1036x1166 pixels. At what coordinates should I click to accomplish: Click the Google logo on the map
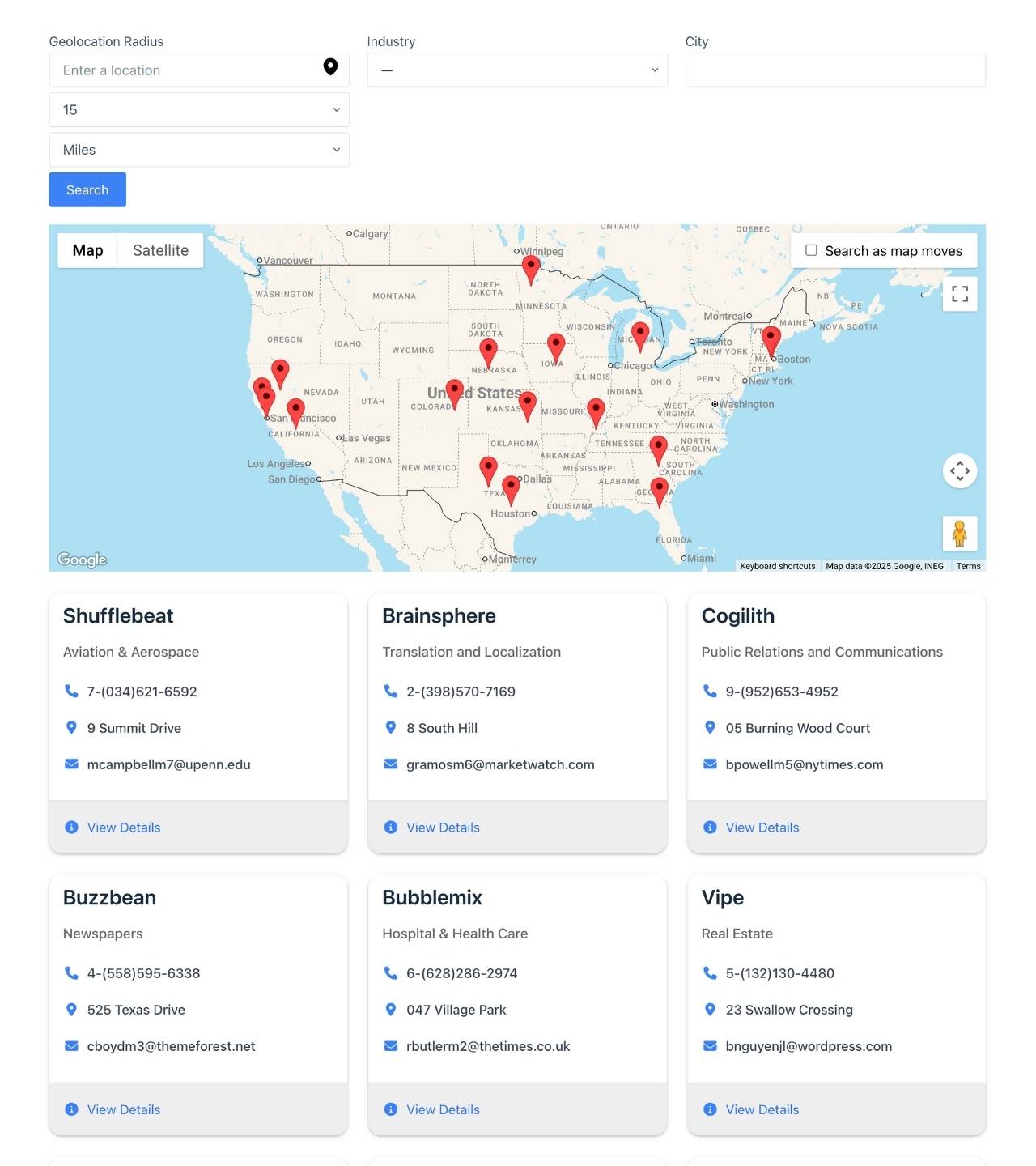[81, 559]
